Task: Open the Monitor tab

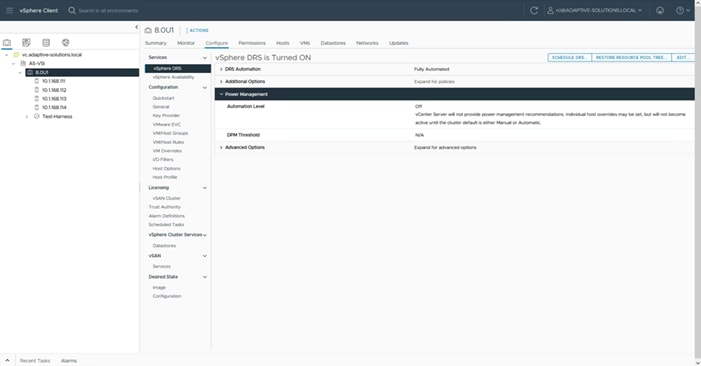Action: pos(186,43)
